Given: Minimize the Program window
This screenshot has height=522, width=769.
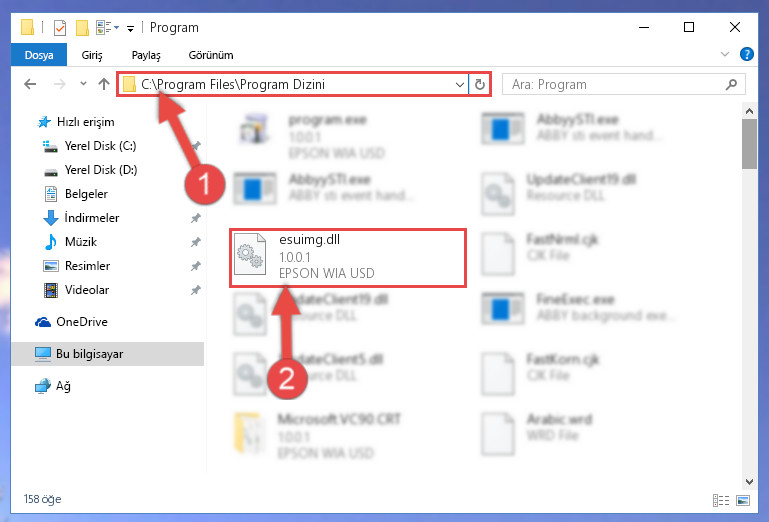Looking at the screenshot, I should tap(644, 27).
